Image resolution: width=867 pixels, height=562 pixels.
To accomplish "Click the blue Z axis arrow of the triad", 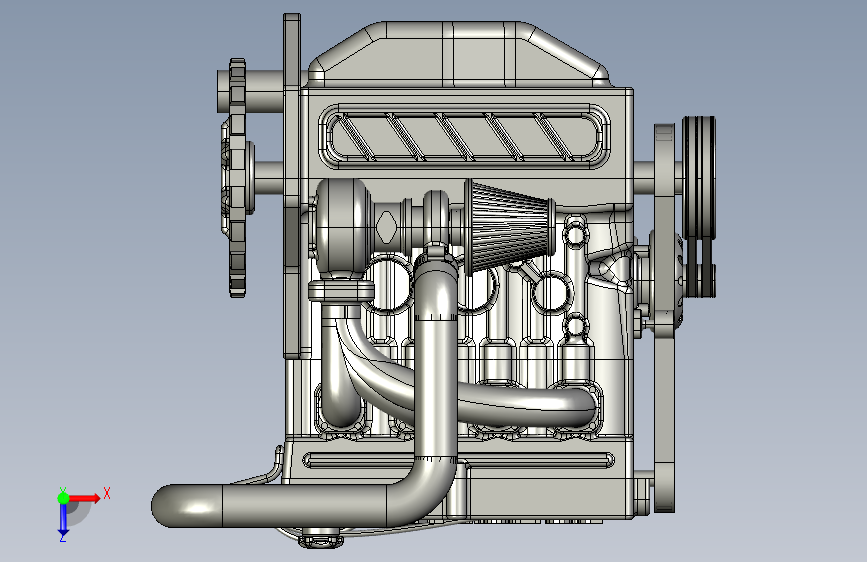I will (x=63, y=519).
